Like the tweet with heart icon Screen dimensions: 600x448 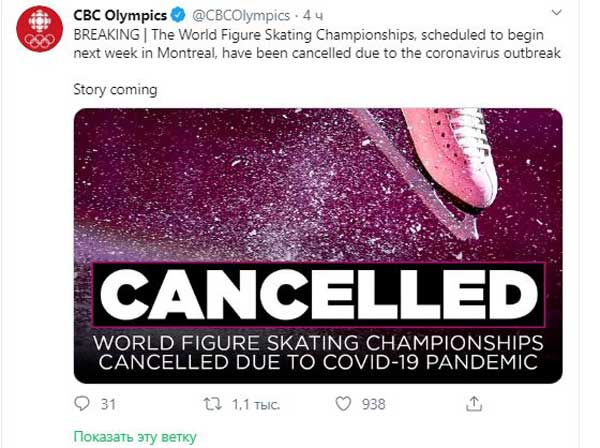tap(343, 404)
